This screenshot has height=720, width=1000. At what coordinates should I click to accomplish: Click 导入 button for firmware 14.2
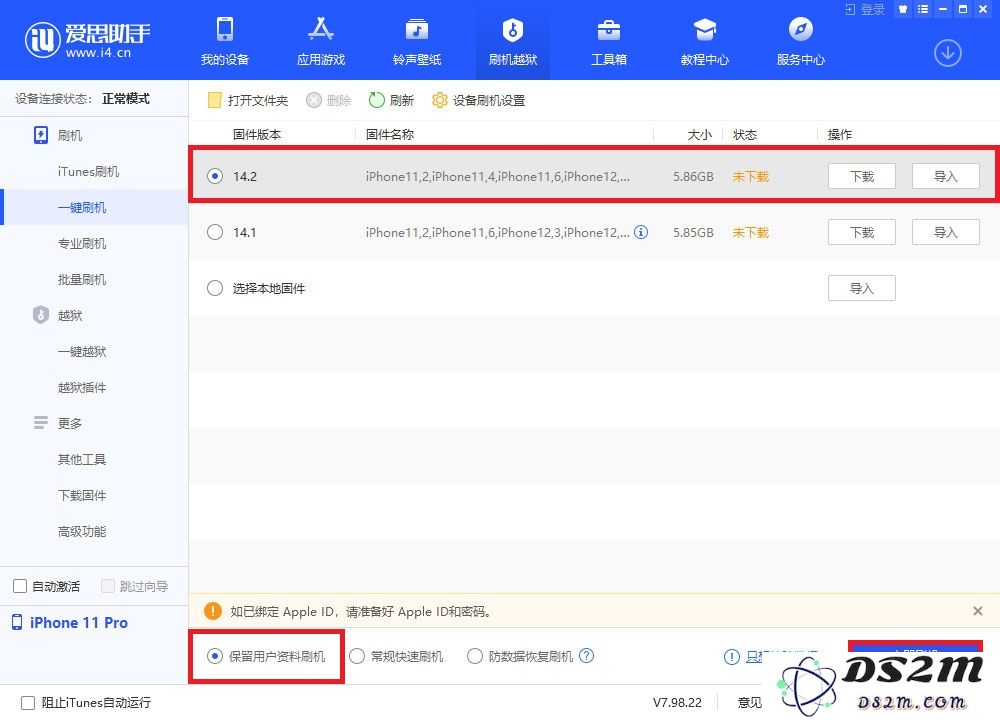coord(946,176)
